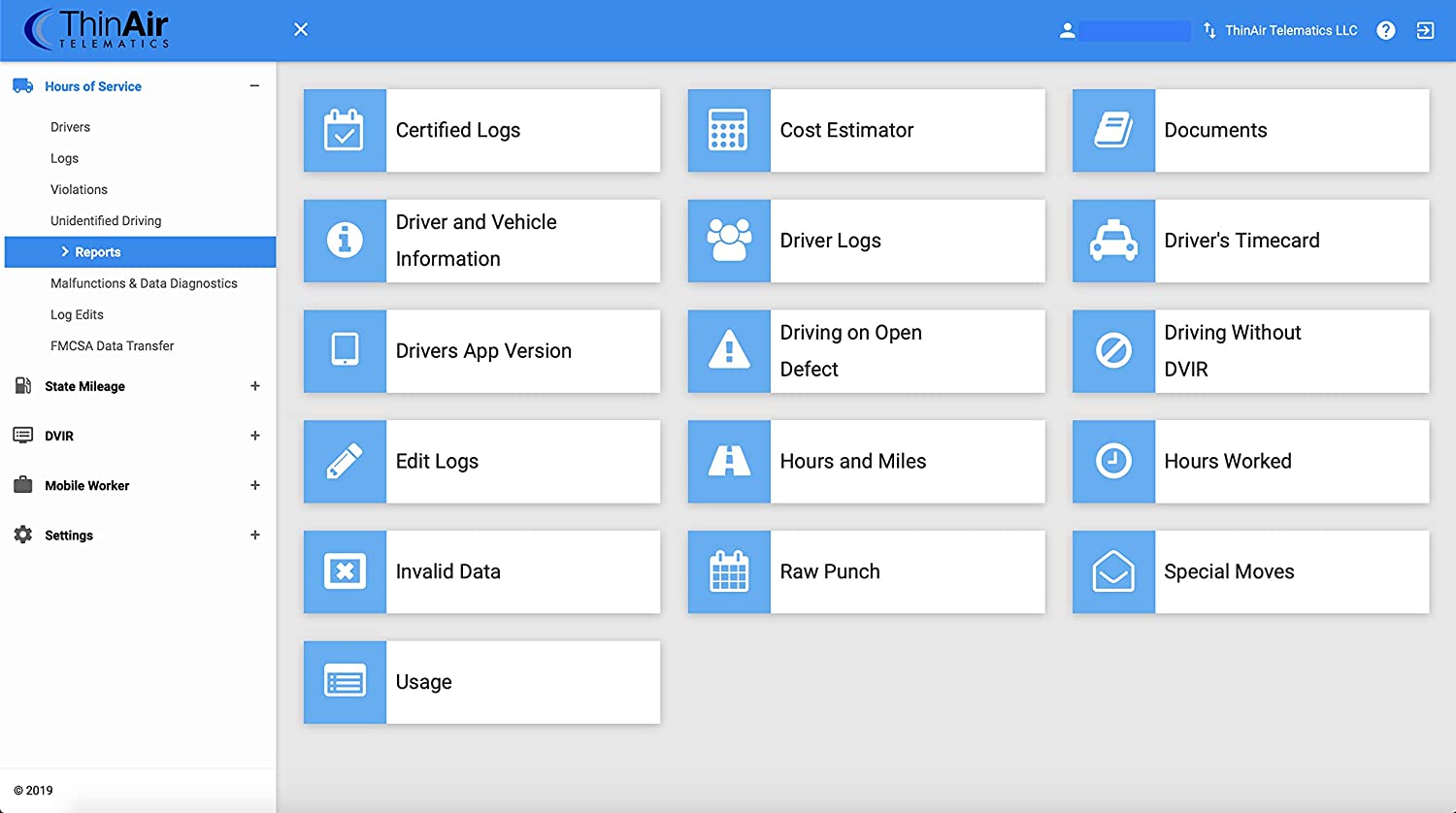Click the Hours of Service truck icon
Image resolution: width=1456 pixels, height=813 pixels.
point(23,86)
